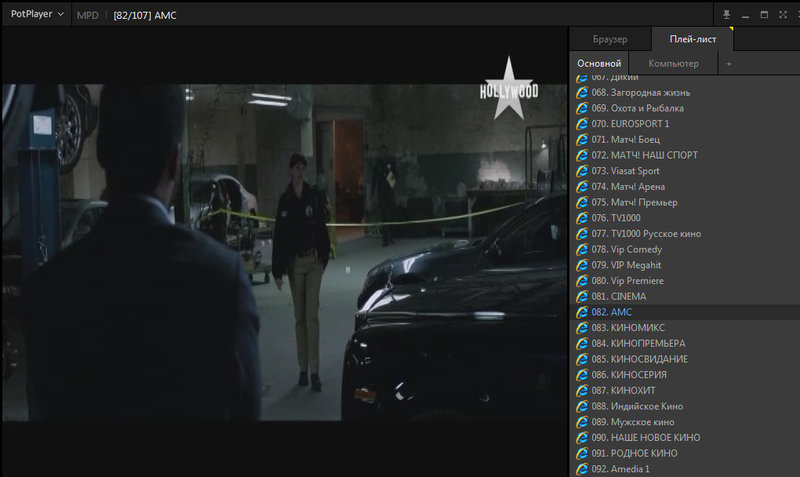
Task: Click the icon beside 068. Загородная жизнь
Action: 582,92
